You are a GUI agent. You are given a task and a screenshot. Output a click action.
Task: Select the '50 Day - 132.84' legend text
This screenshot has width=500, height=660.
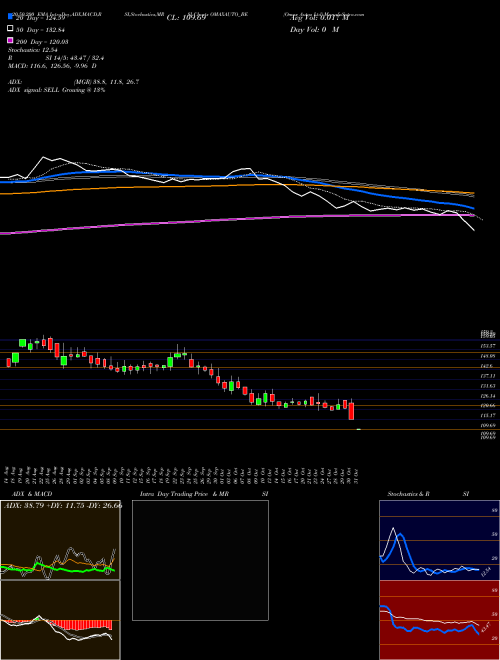point(40,30)
